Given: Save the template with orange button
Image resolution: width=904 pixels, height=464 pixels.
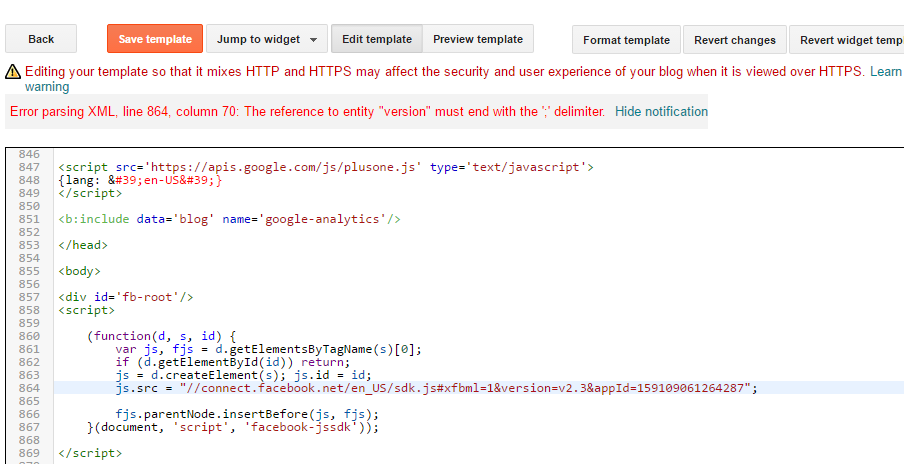Looking at the screenshot, I should [x=155, y=39].
